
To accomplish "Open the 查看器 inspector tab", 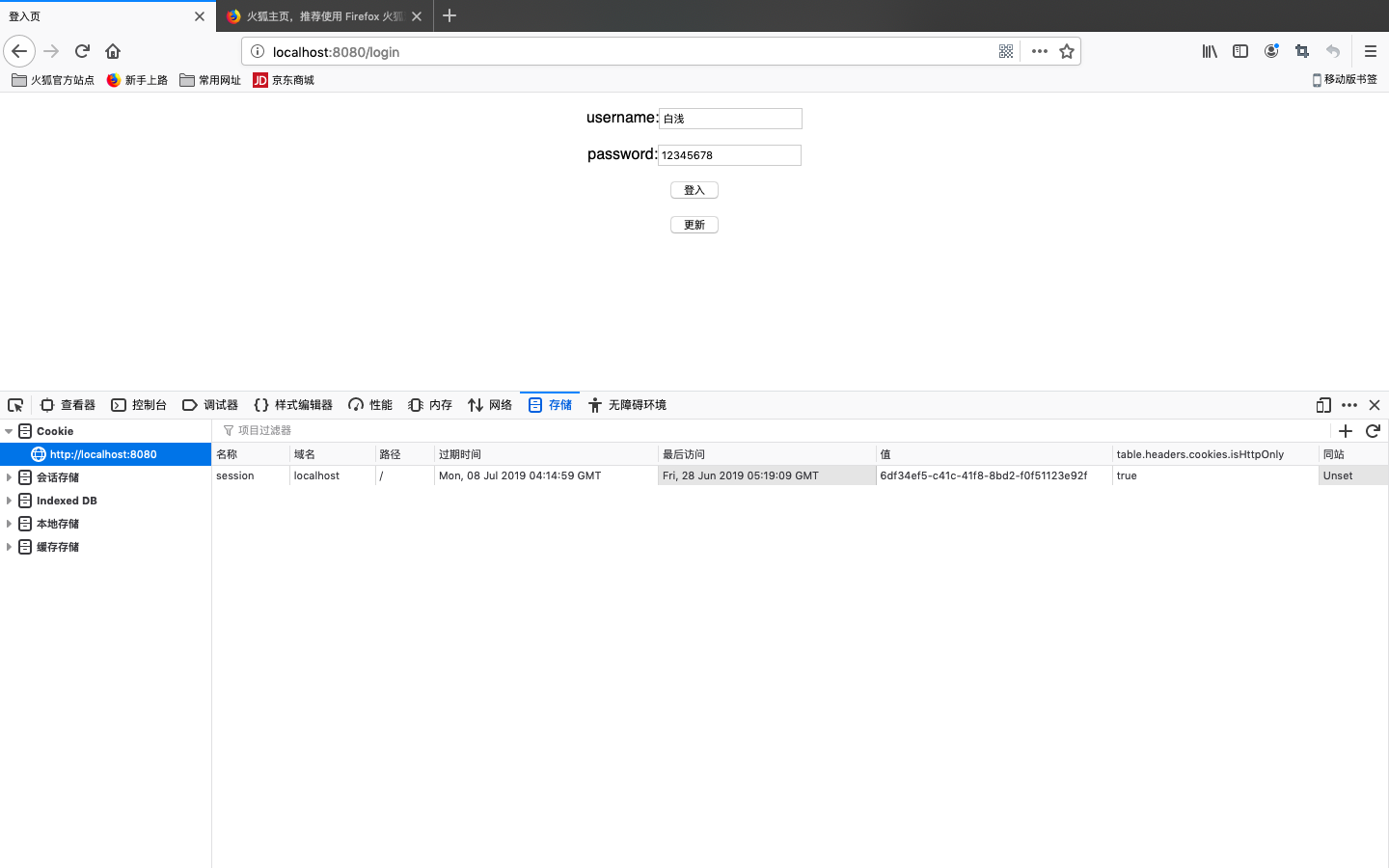I will point(68,405).
